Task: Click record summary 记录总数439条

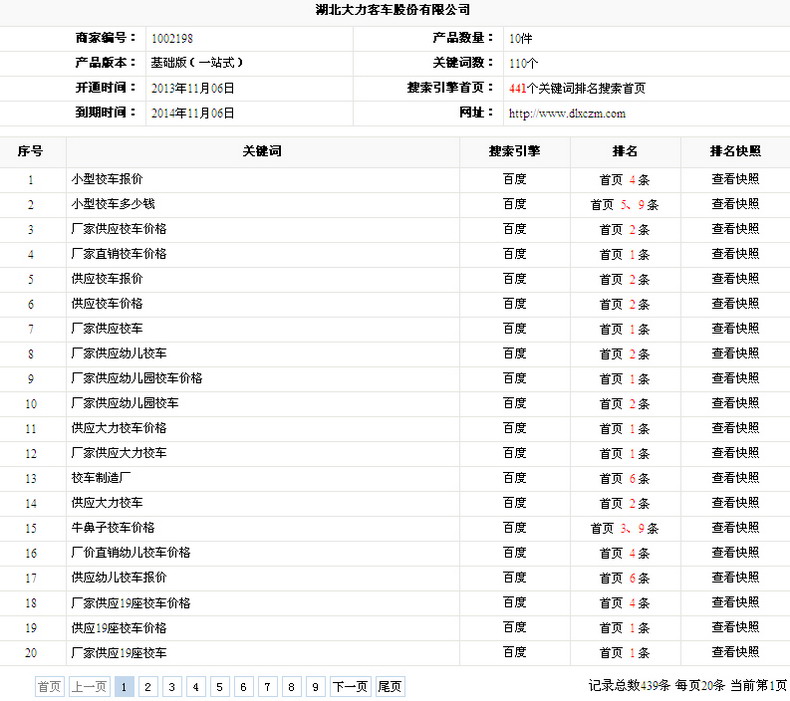Action: click(x=629, y=685)
